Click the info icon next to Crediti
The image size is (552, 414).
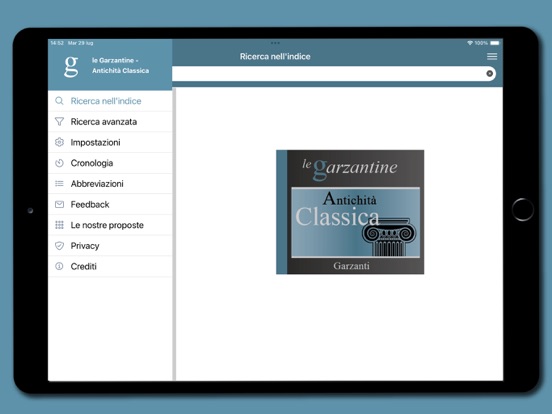59,266
